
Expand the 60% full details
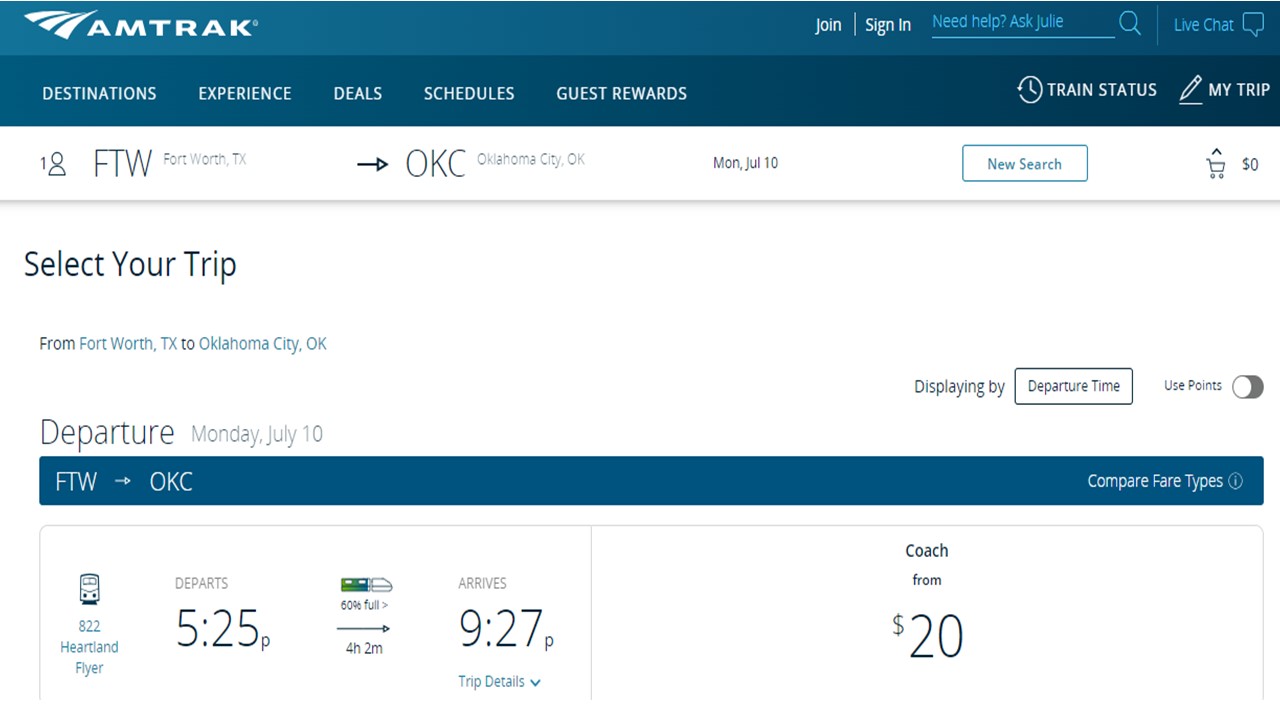(364, 605)
